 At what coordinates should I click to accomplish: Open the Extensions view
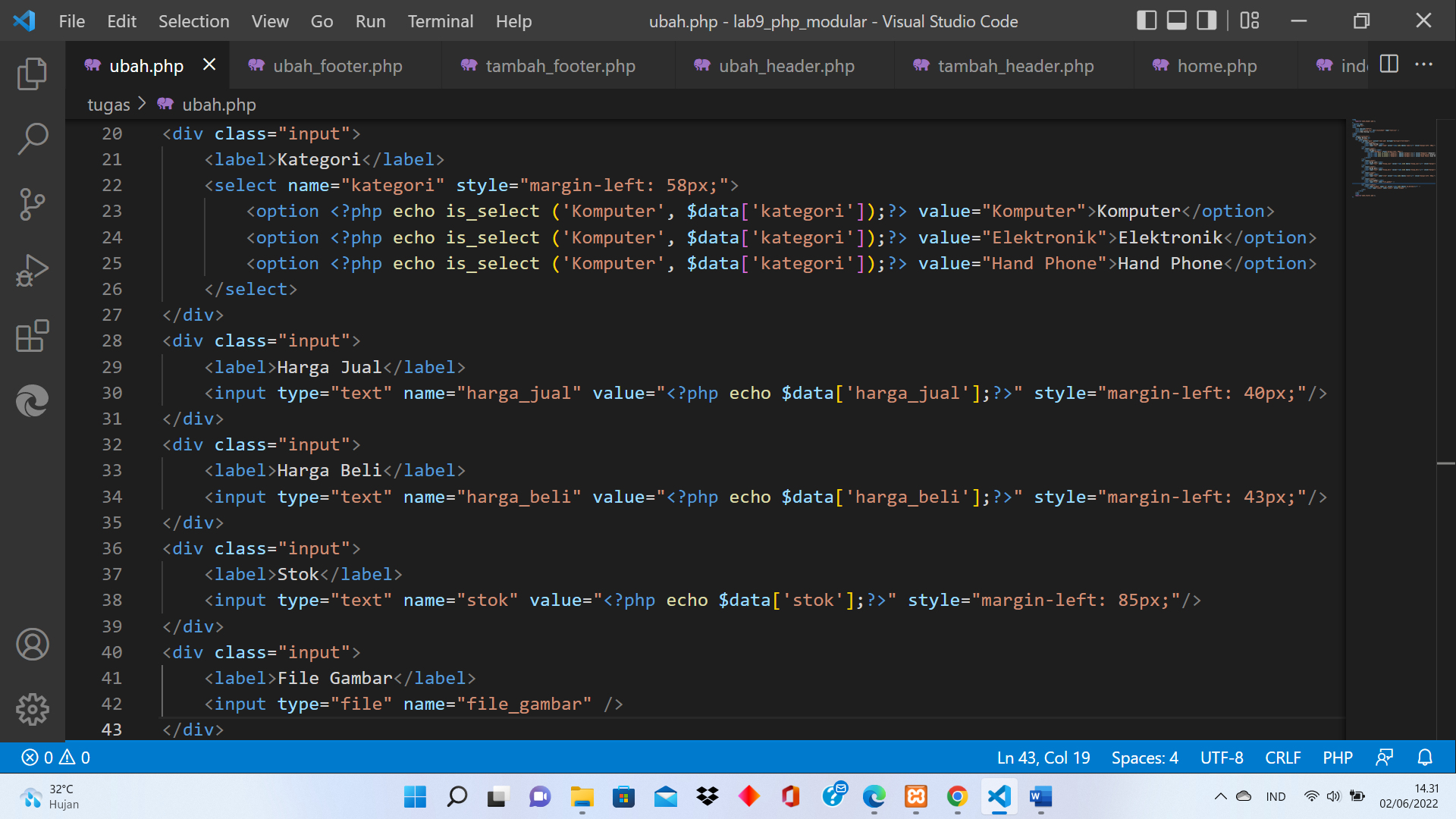coord(31,336)
